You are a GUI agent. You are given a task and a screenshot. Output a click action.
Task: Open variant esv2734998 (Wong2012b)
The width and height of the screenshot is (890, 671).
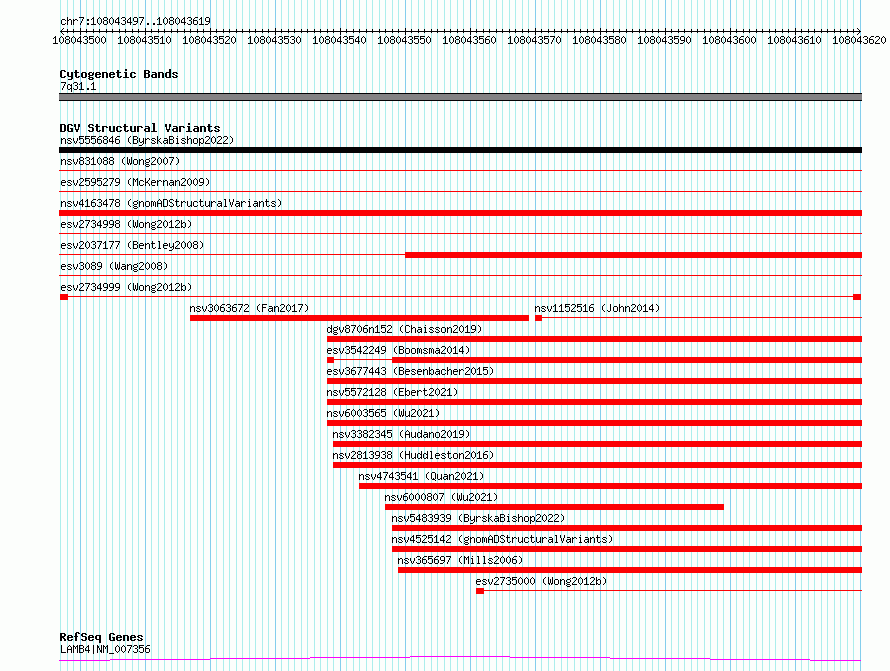(x=126, y=224)
